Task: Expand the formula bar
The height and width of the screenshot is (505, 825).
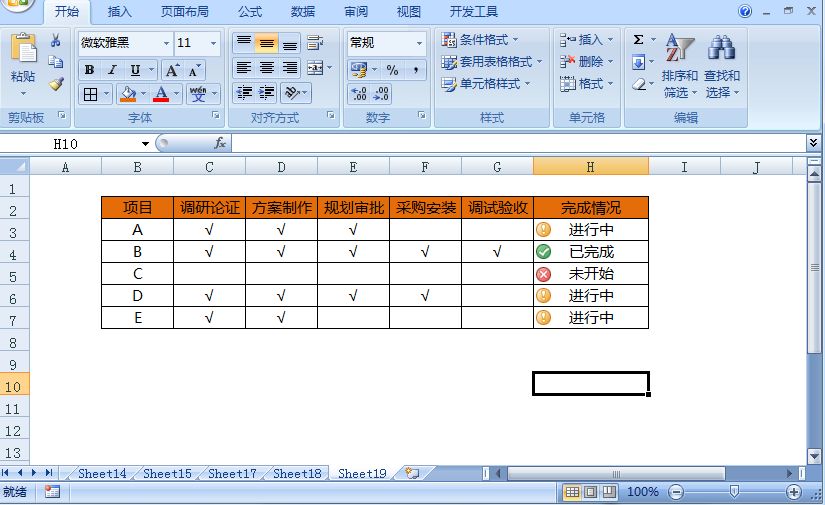Action: click(813, 143)
